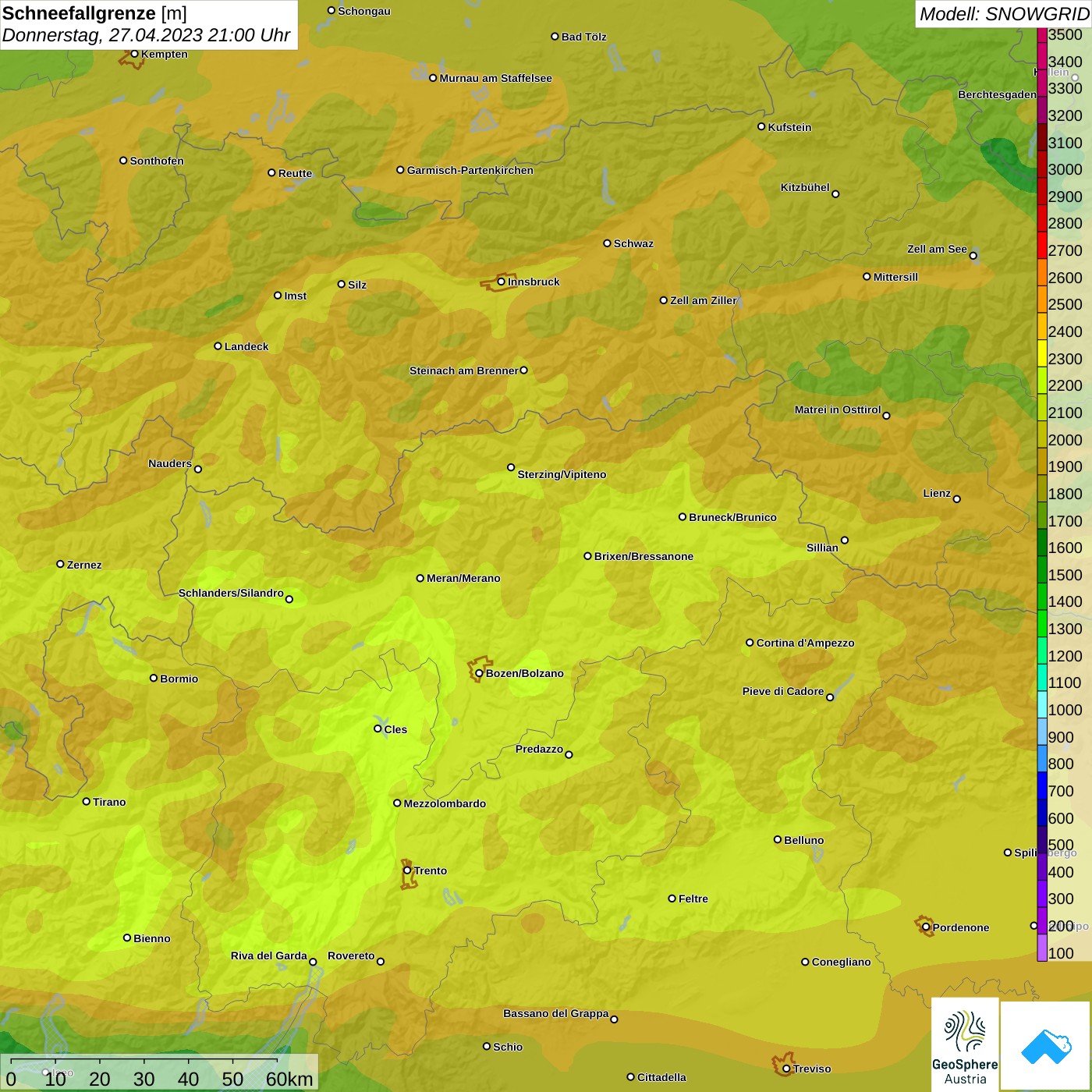Viewport: 1092px width, 1092px height.
Task: Click the blue cloud-house logo icon
Action: (1046, 1046)
